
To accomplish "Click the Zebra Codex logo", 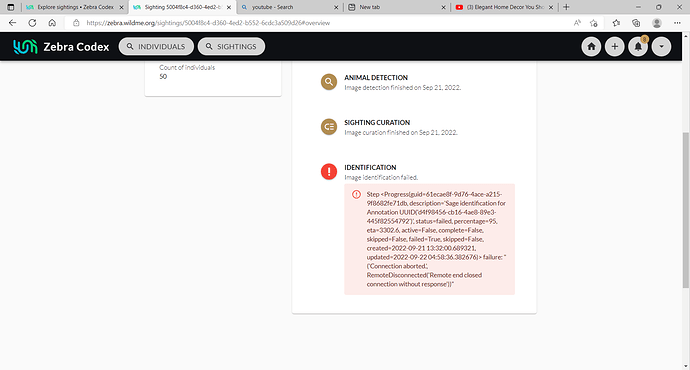I will coord(61,47).
